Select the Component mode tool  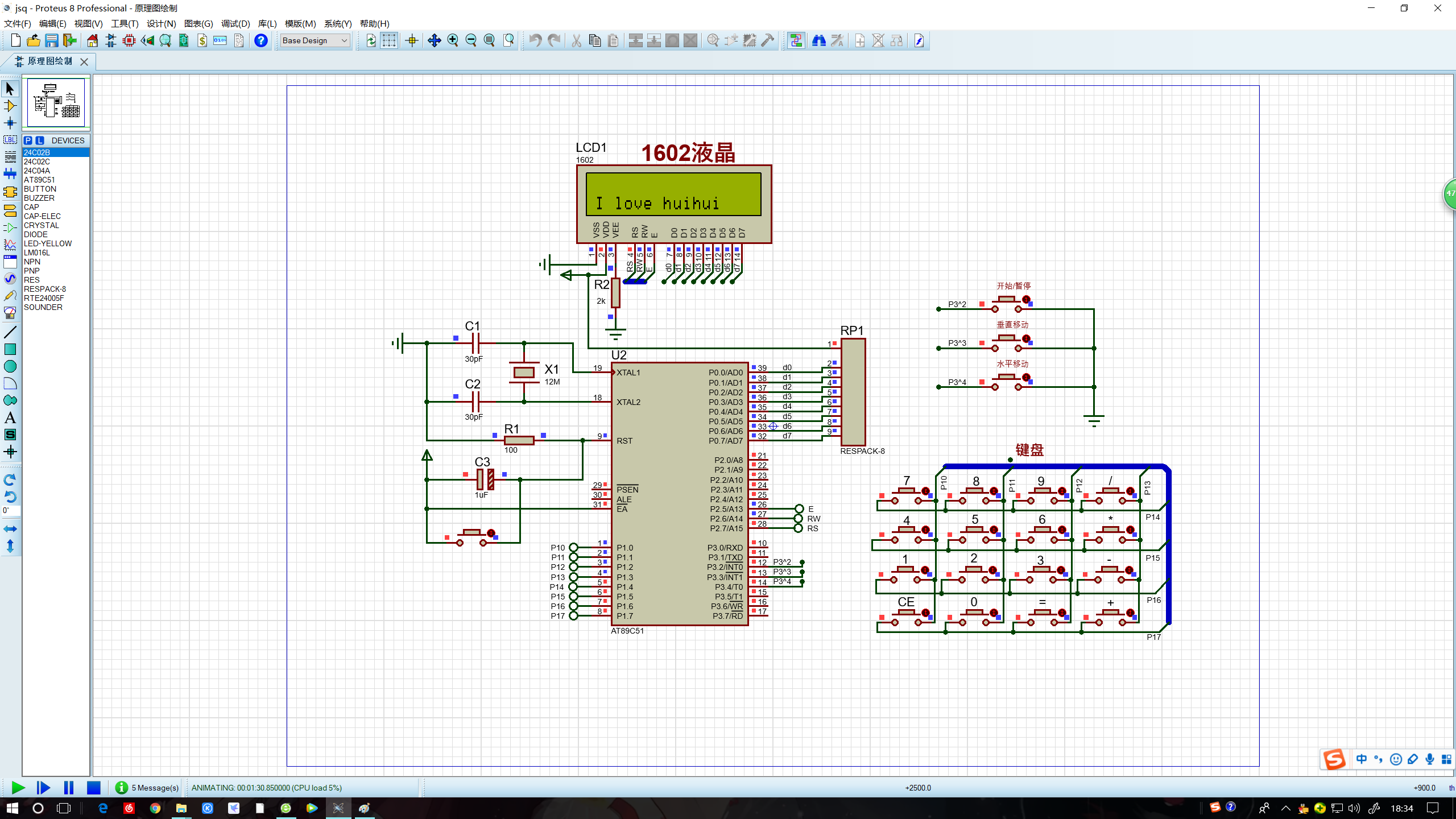[10, 106]
